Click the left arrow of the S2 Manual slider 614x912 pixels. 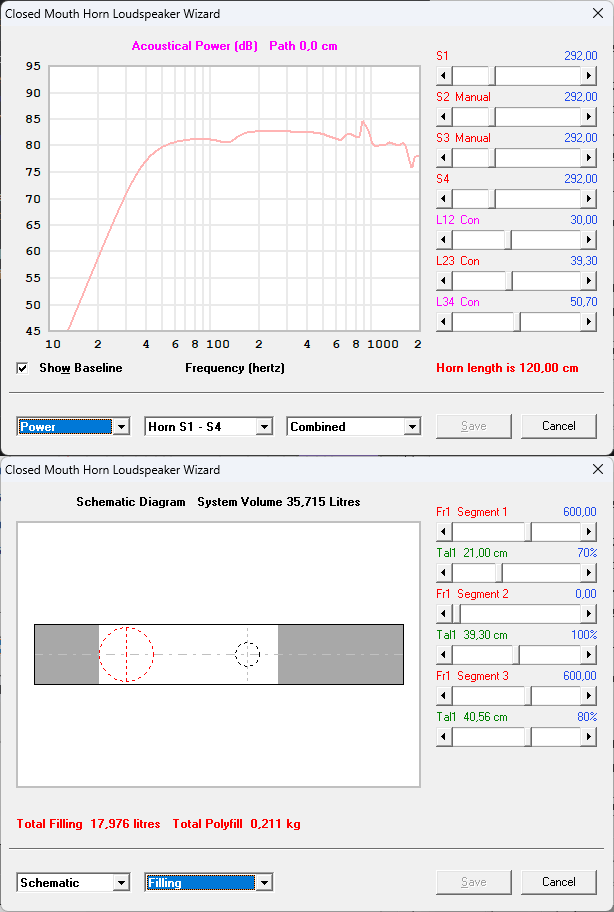pos(444,117)
